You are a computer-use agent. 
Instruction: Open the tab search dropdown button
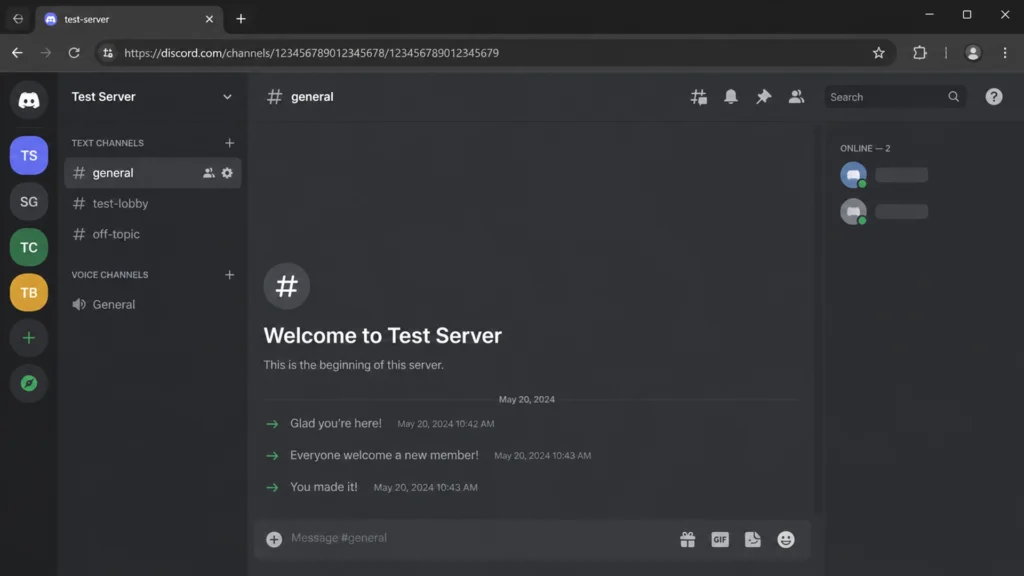tap(18, 19)
